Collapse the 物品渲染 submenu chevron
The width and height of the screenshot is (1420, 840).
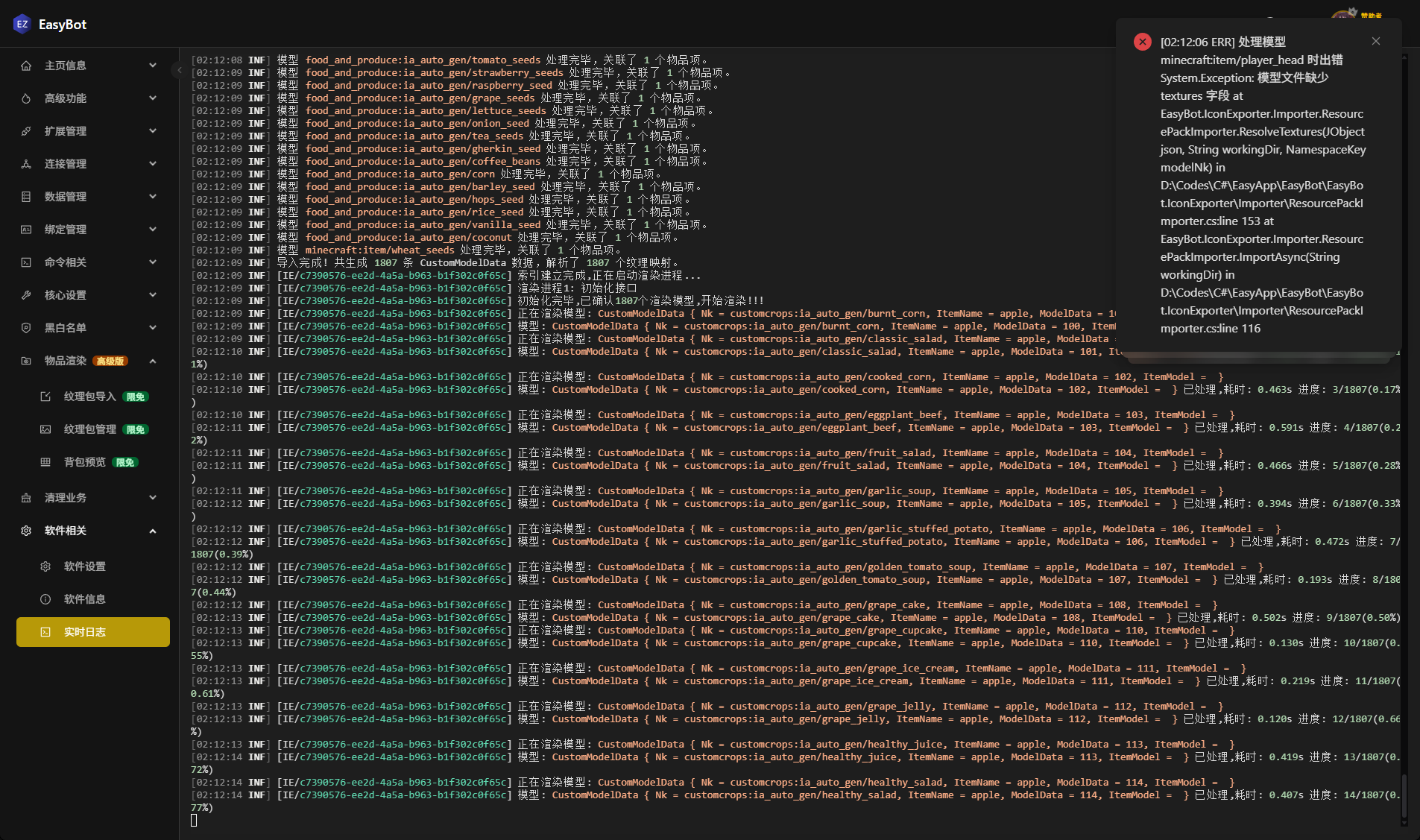point(153,361)
